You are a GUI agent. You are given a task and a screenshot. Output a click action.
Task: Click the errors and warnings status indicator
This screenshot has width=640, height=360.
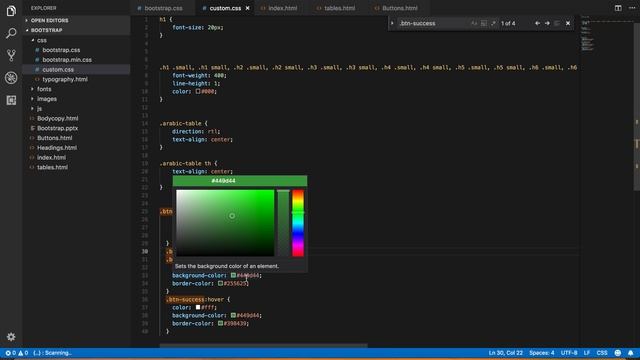click(x=16, y=353)
